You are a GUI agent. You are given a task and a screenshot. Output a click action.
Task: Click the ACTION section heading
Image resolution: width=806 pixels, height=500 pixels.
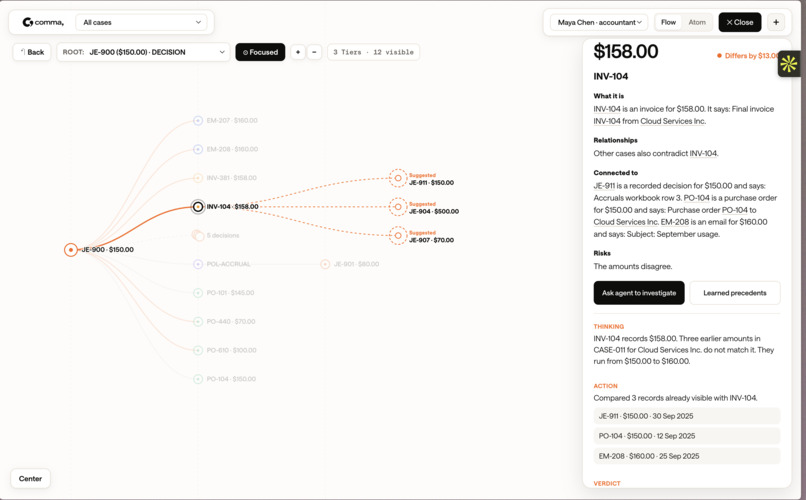[606, 386]
